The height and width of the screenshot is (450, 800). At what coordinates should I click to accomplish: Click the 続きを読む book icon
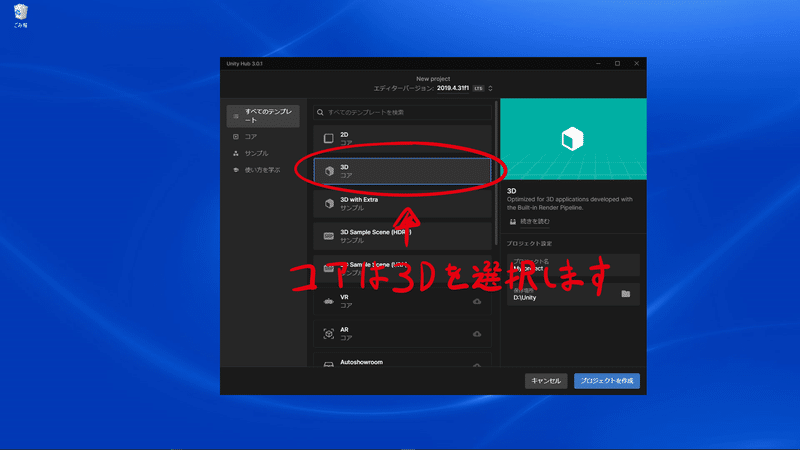513,221
